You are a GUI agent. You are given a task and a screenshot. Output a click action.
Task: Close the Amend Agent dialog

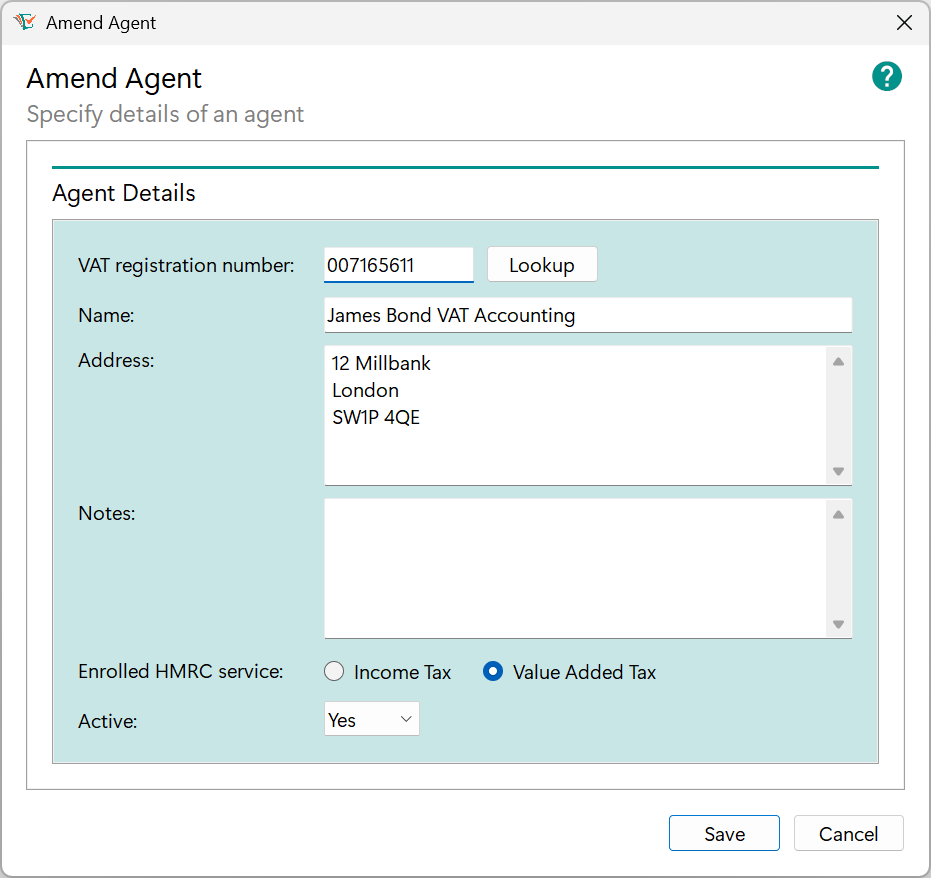tap(905, 22)
